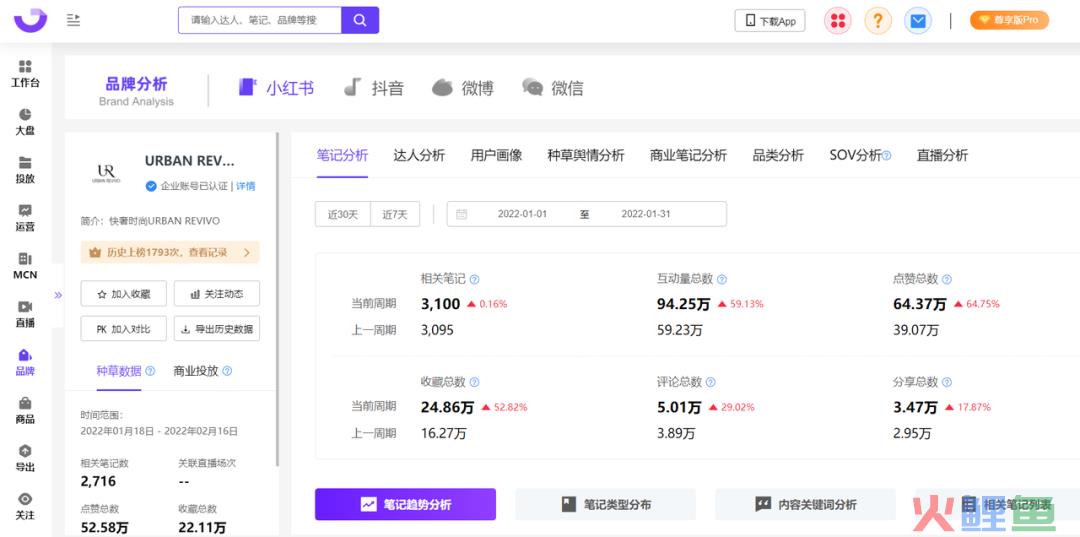The width and height of the screenshot is (1080, 537).
Task: Click the brand panel vertical scrollbar
Action: click(277, 299)
